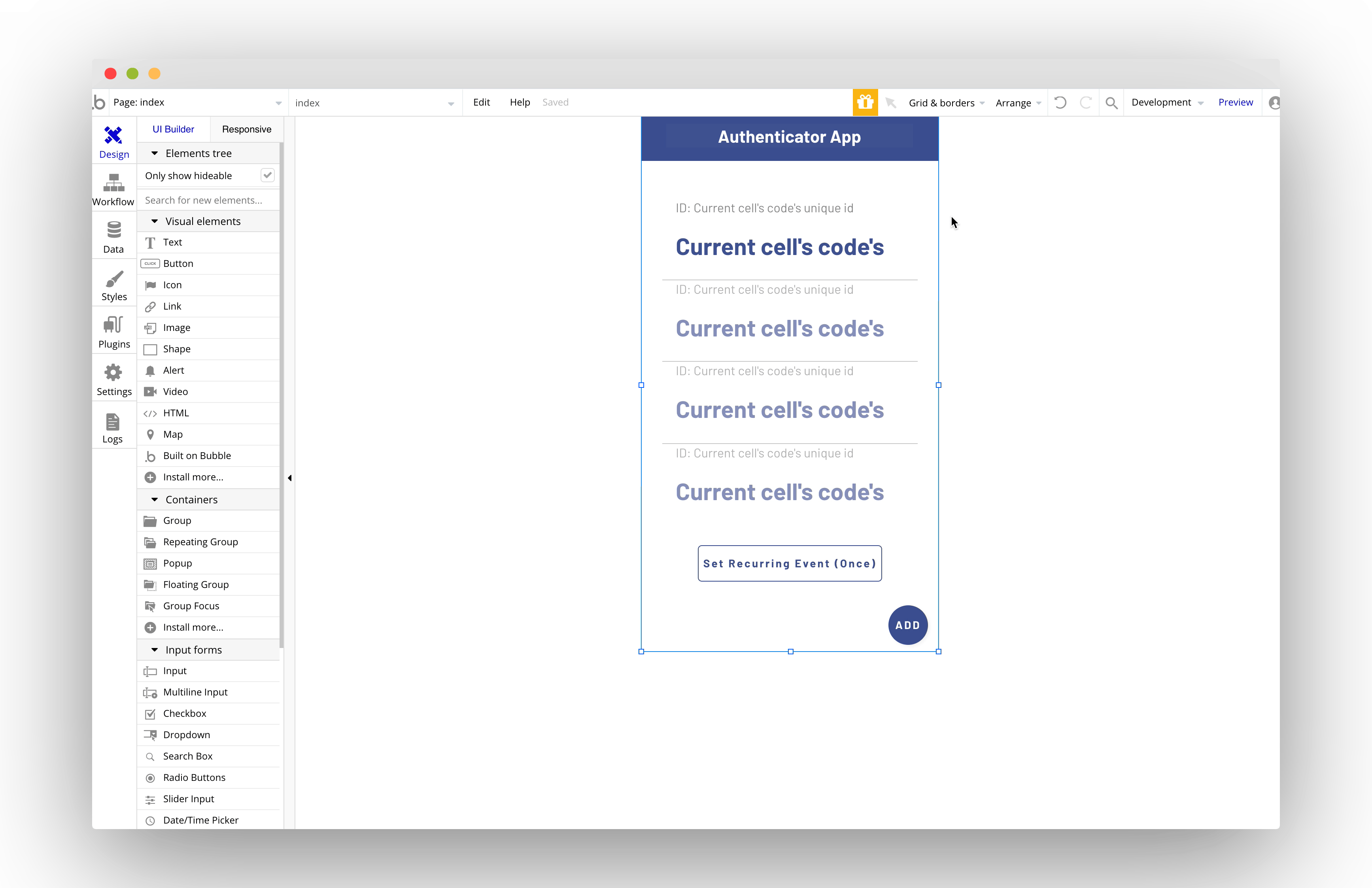Open the Arrange dropdown
This screenshot has width=1372, height=888.
click(1018, 103)
